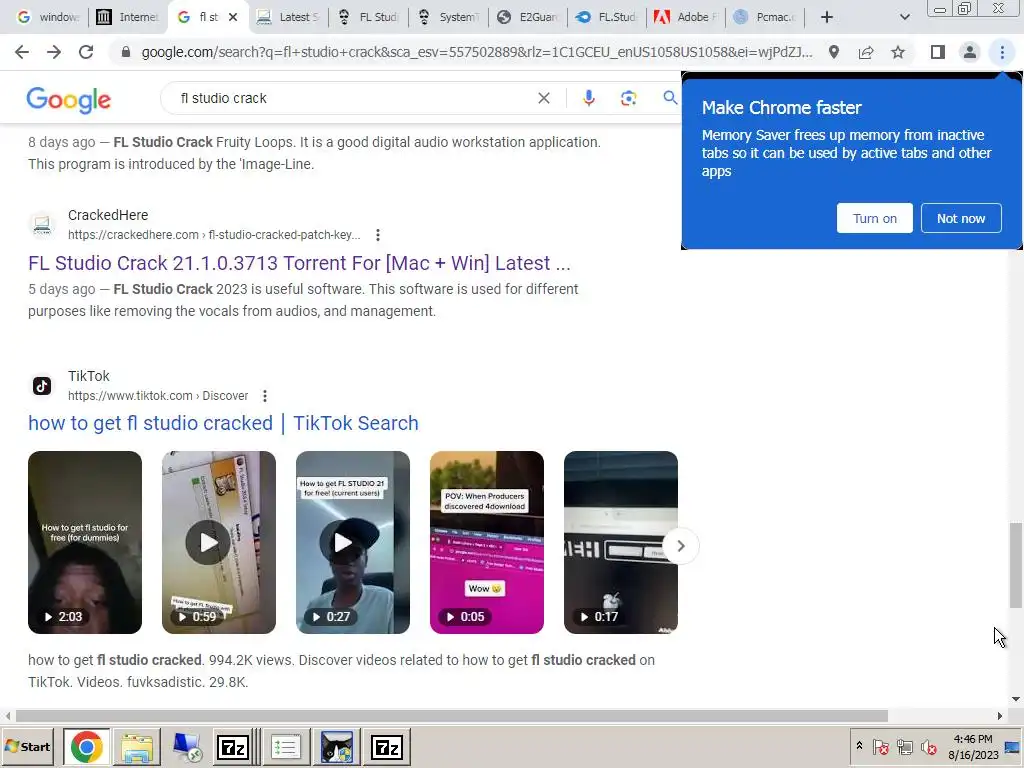Search by image with Google Lens icon
The image size is (1024, 768).
(628, 98)
